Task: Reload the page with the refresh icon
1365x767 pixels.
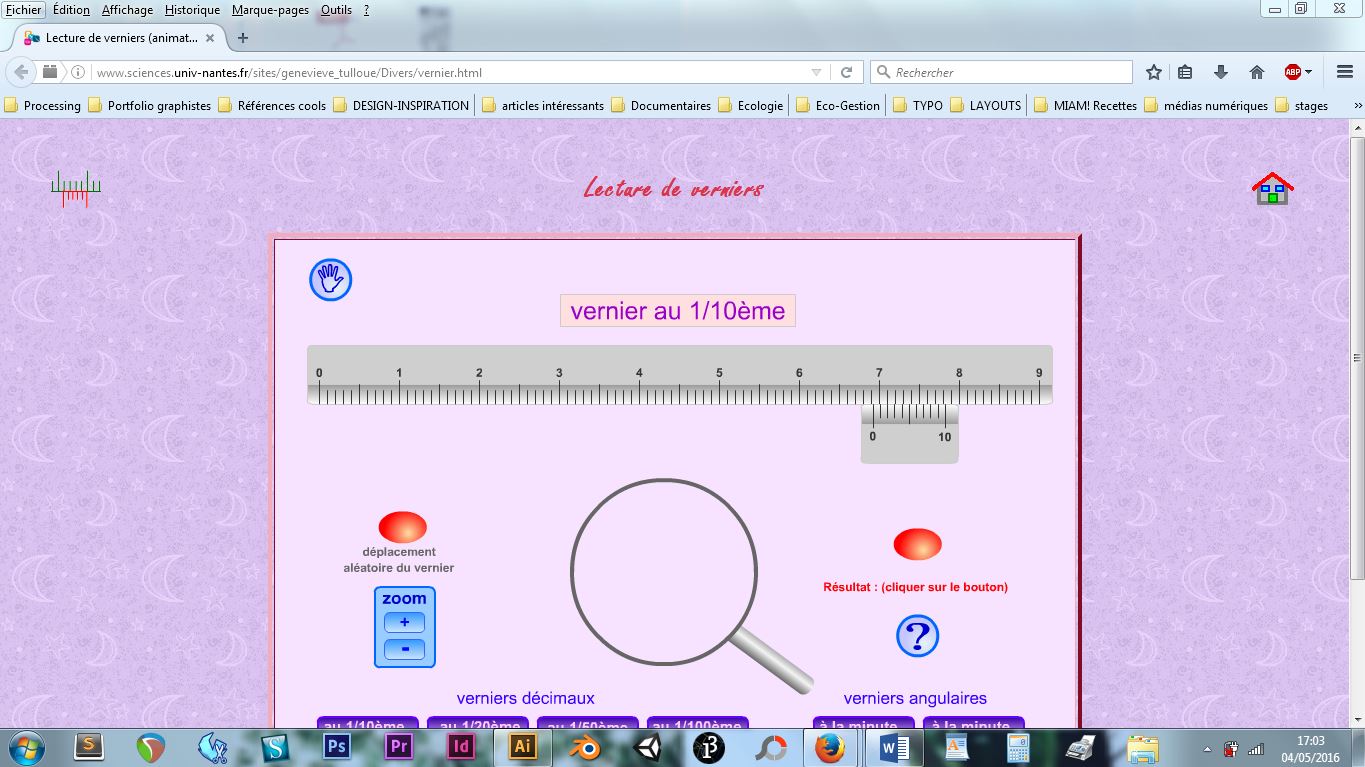Action: pyautogui.click(x=846, y=72)
